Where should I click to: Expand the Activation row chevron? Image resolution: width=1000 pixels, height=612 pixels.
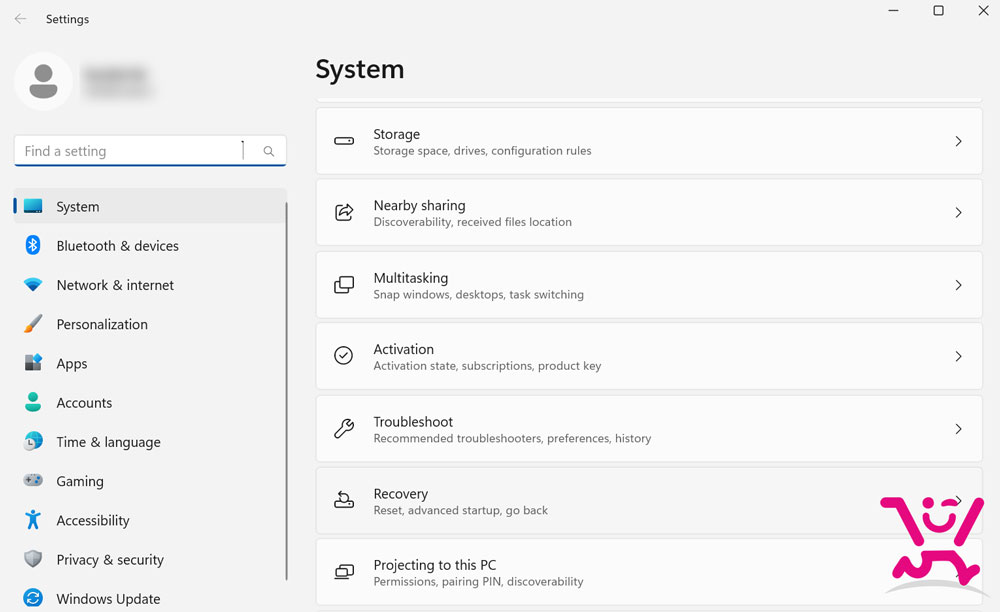(x=958, y=356)
